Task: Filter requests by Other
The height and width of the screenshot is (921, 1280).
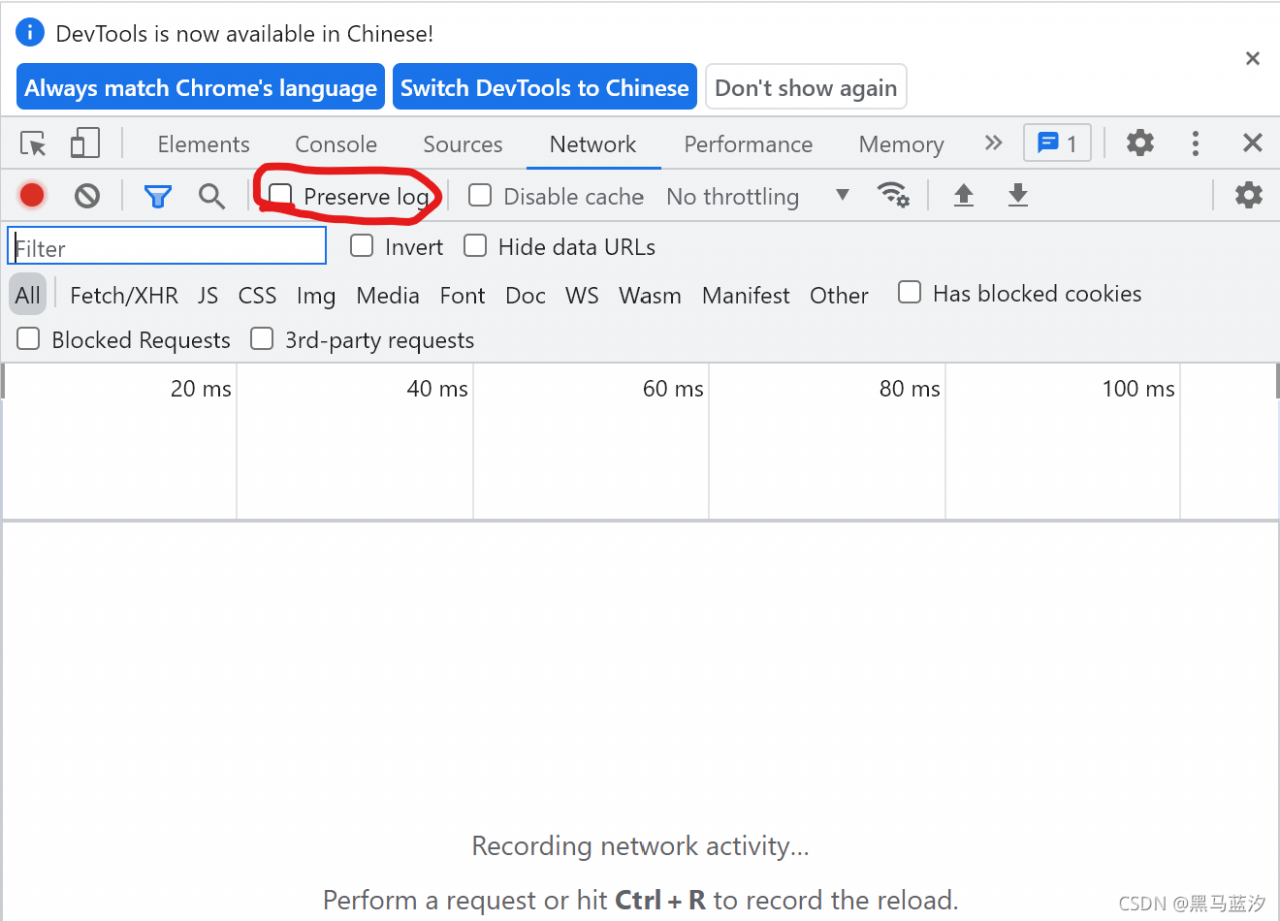Action: 839,295
